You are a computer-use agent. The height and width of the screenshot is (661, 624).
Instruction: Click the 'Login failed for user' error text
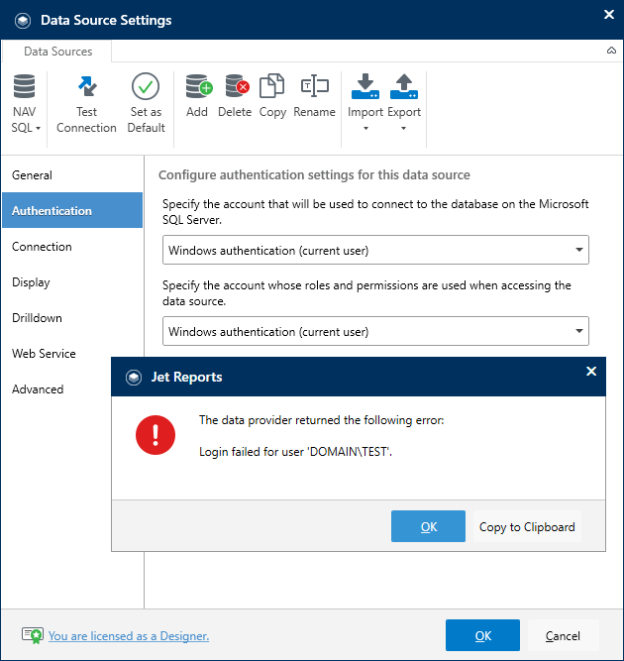296,452
